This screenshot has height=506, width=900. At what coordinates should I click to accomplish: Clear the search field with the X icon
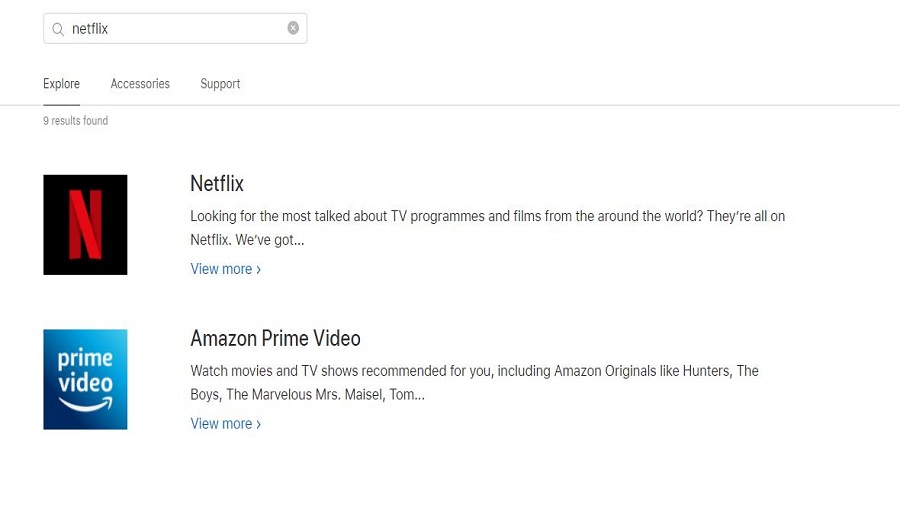pos(293,28)
